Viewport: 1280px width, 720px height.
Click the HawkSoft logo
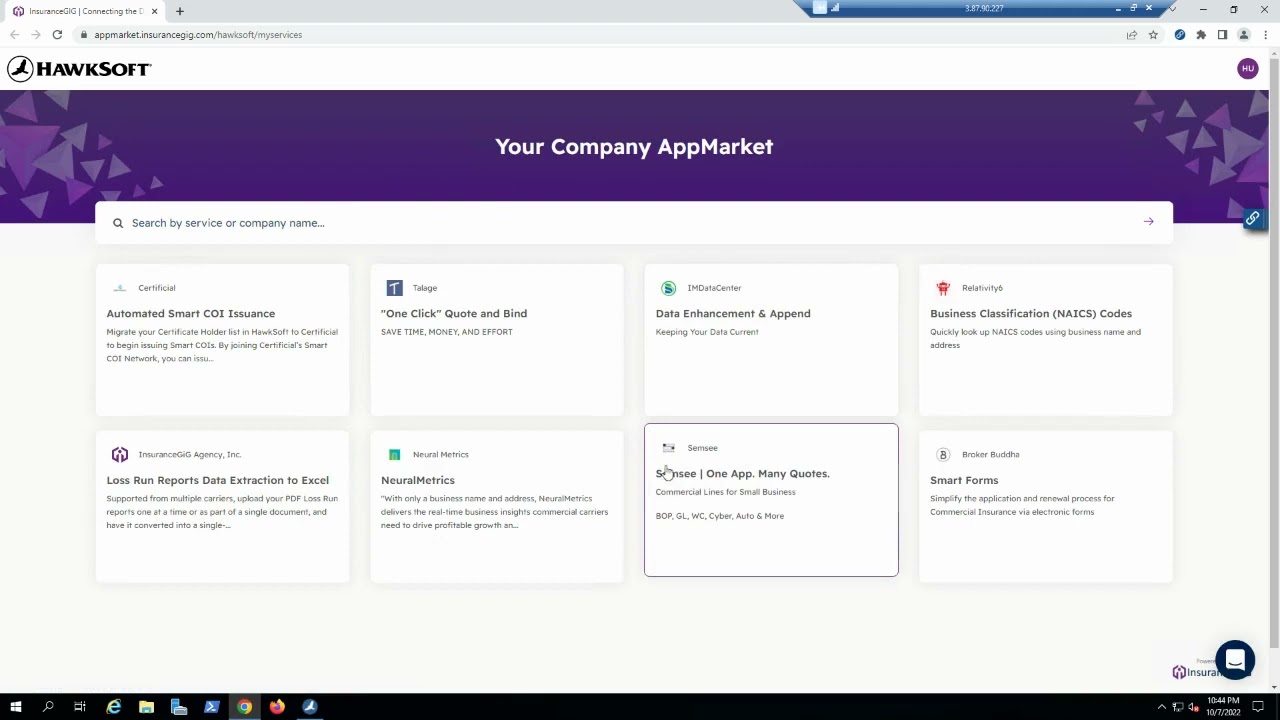tap(79, 69)
